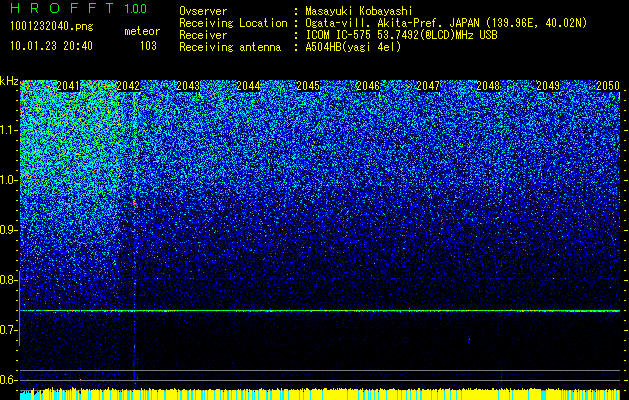The height and width of the screenshot is (400, 629).
Task: Select the 2041 time marker
Action: coord(69,86)
